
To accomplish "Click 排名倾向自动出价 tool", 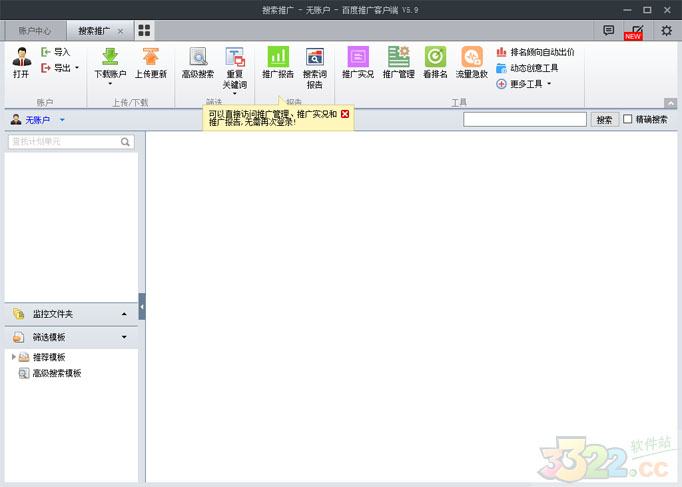I will point(535,52).
